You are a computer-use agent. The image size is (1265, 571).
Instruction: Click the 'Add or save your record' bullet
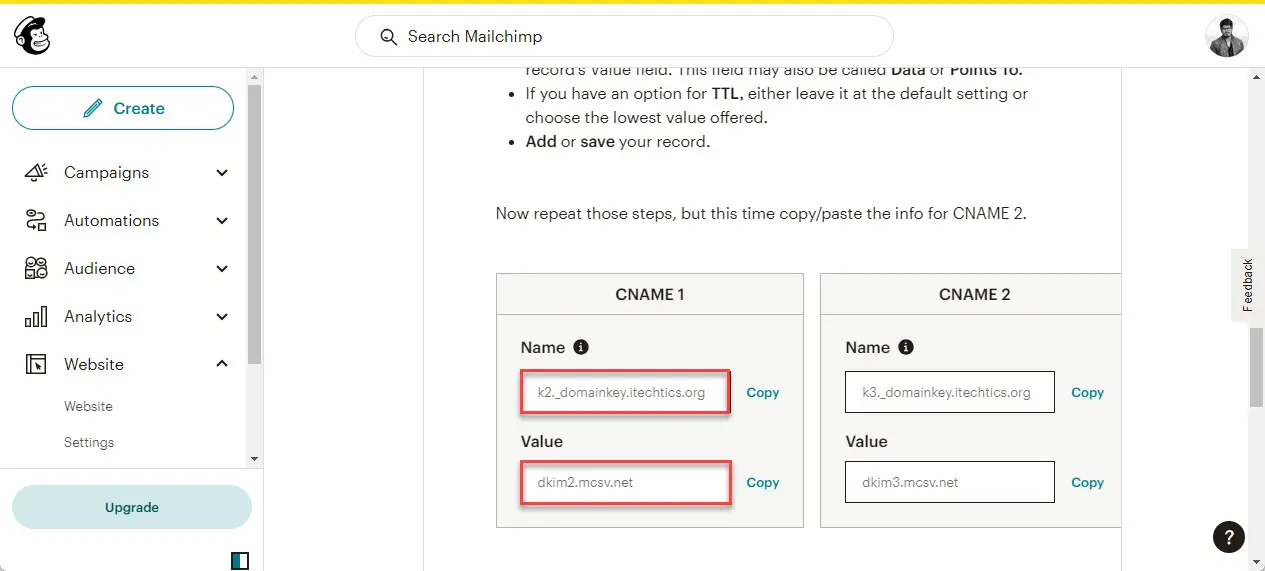[x=618, y=141]
